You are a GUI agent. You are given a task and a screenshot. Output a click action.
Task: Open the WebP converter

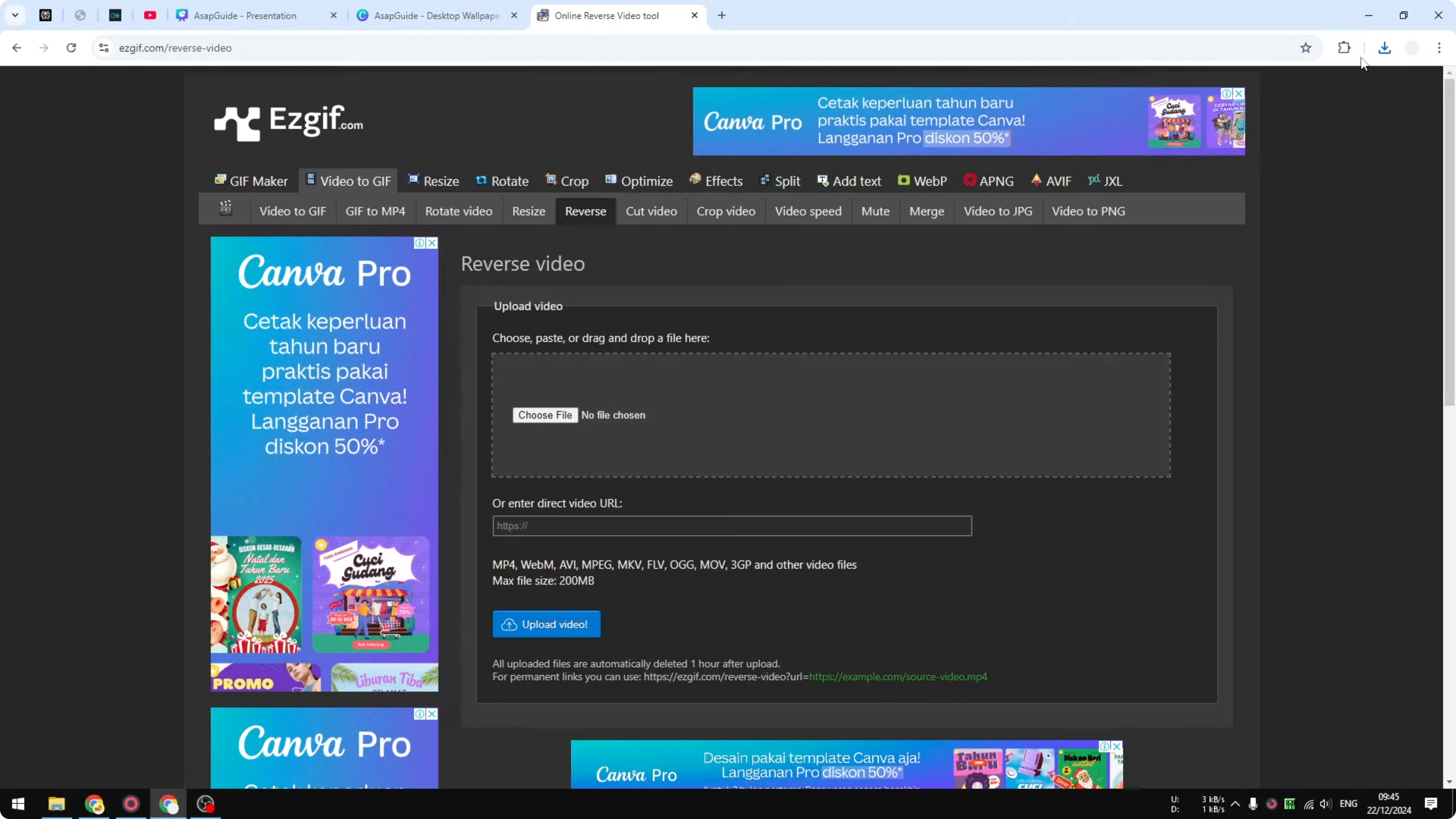(921, 180)
